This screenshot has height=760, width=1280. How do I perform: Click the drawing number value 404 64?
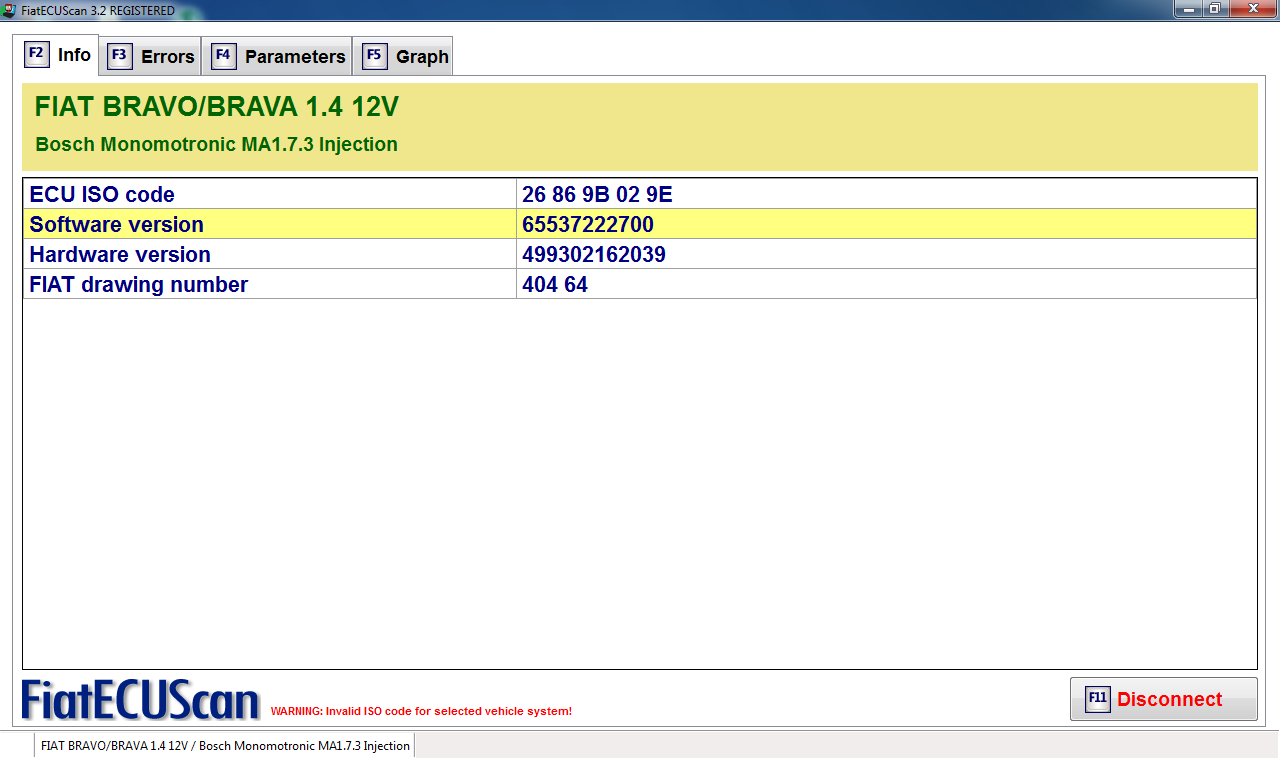[554, 284]
